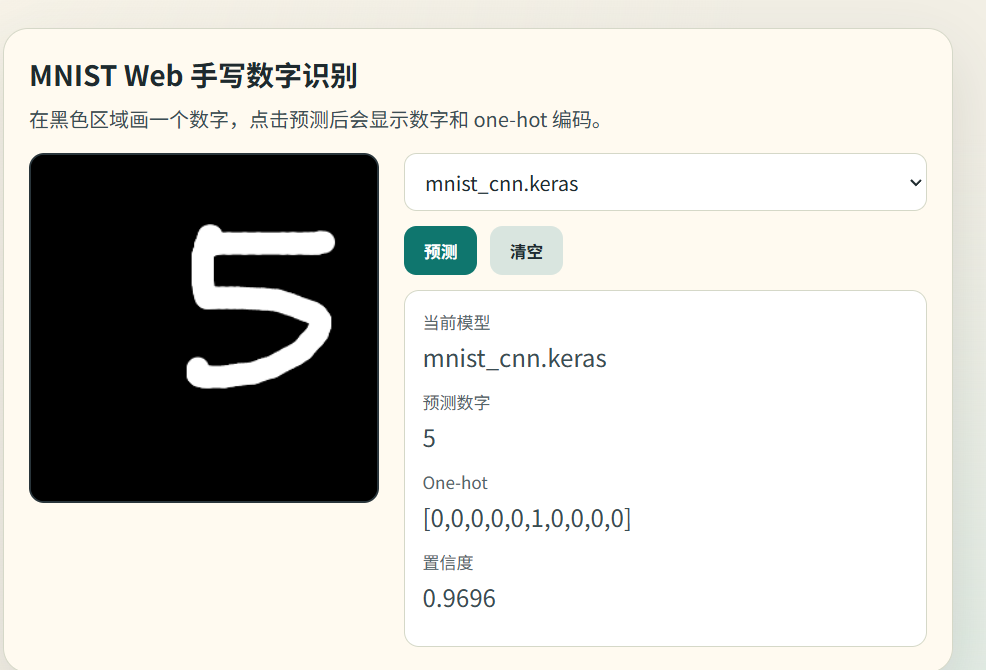Select the mnist_cnn.keras text in results panel
This screenshot has height=670, width=986.
point(514,359)
